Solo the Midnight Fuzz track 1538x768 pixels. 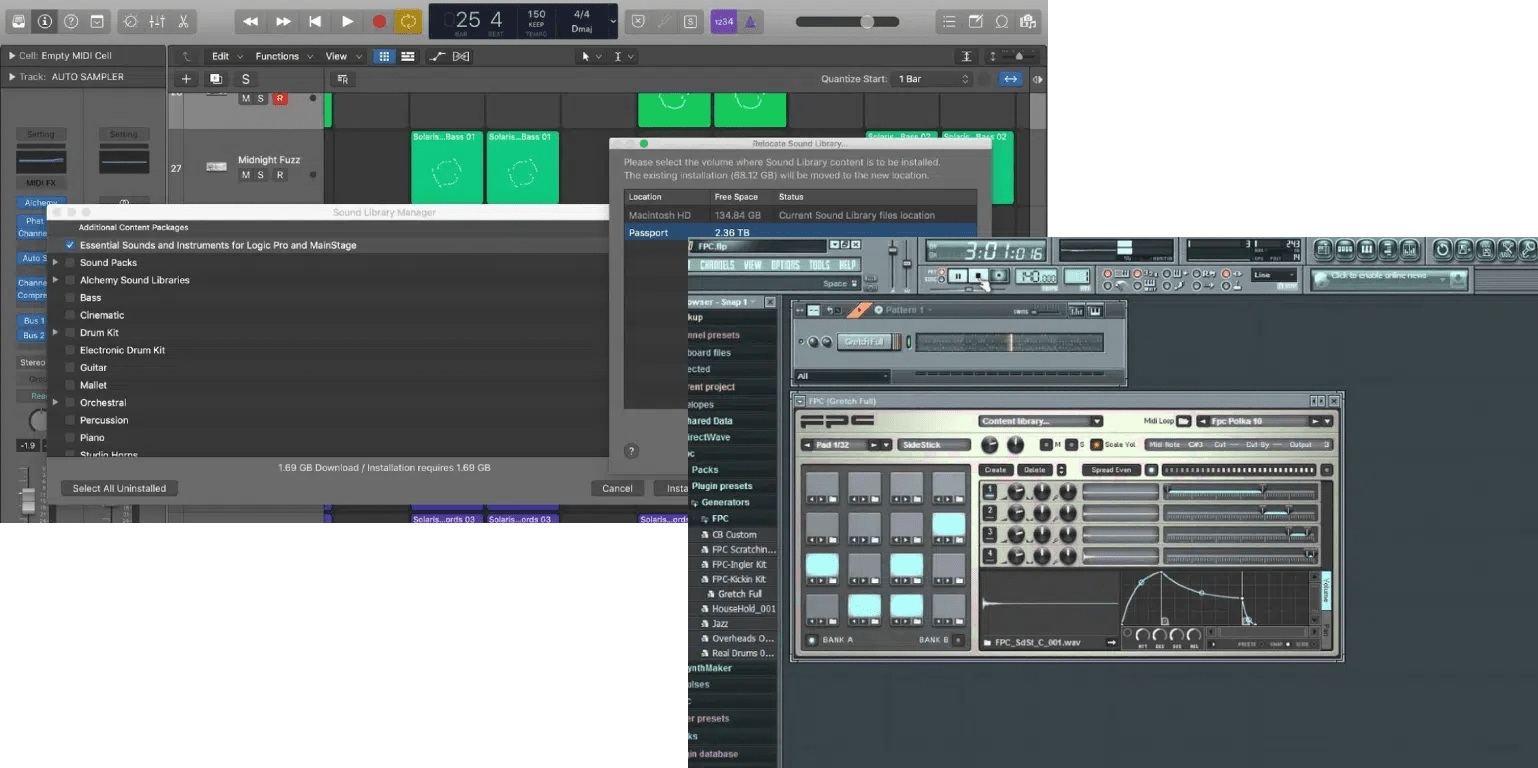(x=261, y=175)
